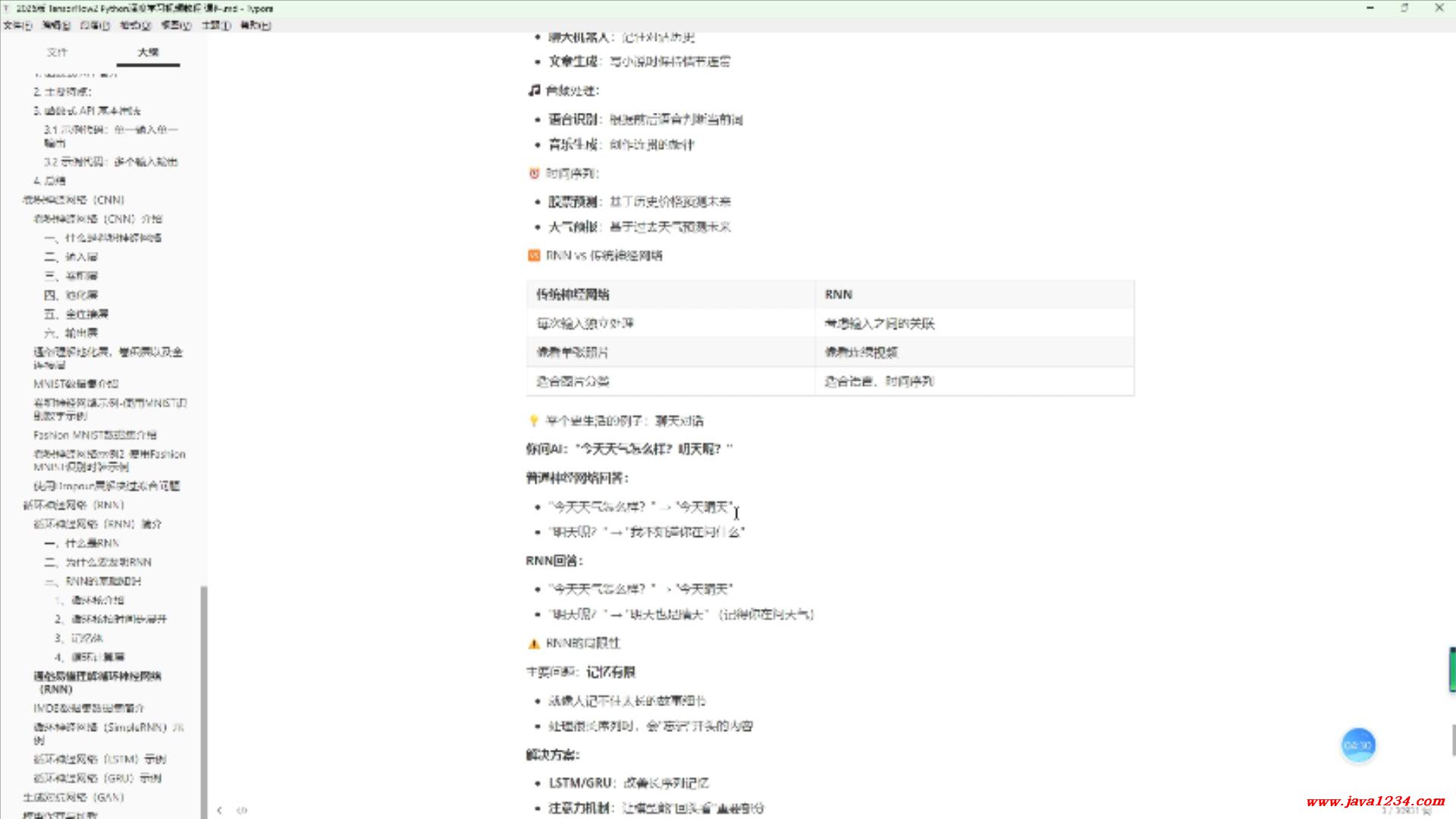Viewport: 1456px width, 819px height.
Task: Click the 传统神经网络 table header cell
Action: (x=573, y=294)
